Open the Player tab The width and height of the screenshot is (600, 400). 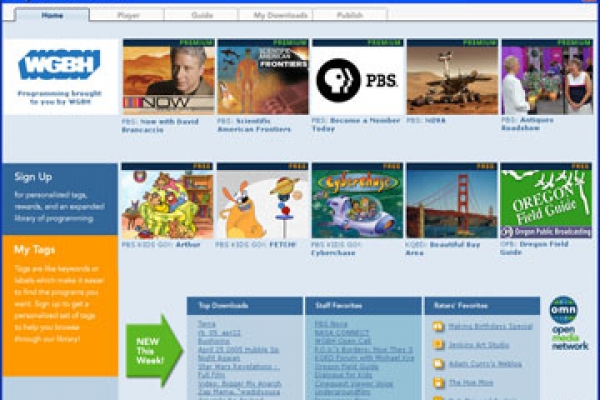128,15
